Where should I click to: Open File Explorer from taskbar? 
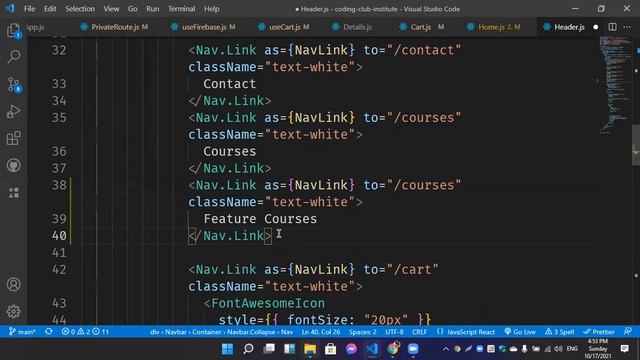click(x=310, y=349)
